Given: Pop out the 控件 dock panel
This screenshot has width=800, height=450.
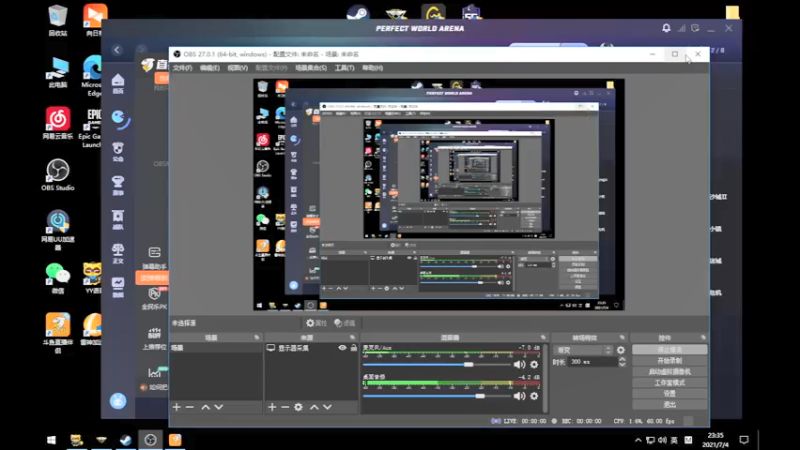Looking at the screenshot, I should tap(703, 337).
